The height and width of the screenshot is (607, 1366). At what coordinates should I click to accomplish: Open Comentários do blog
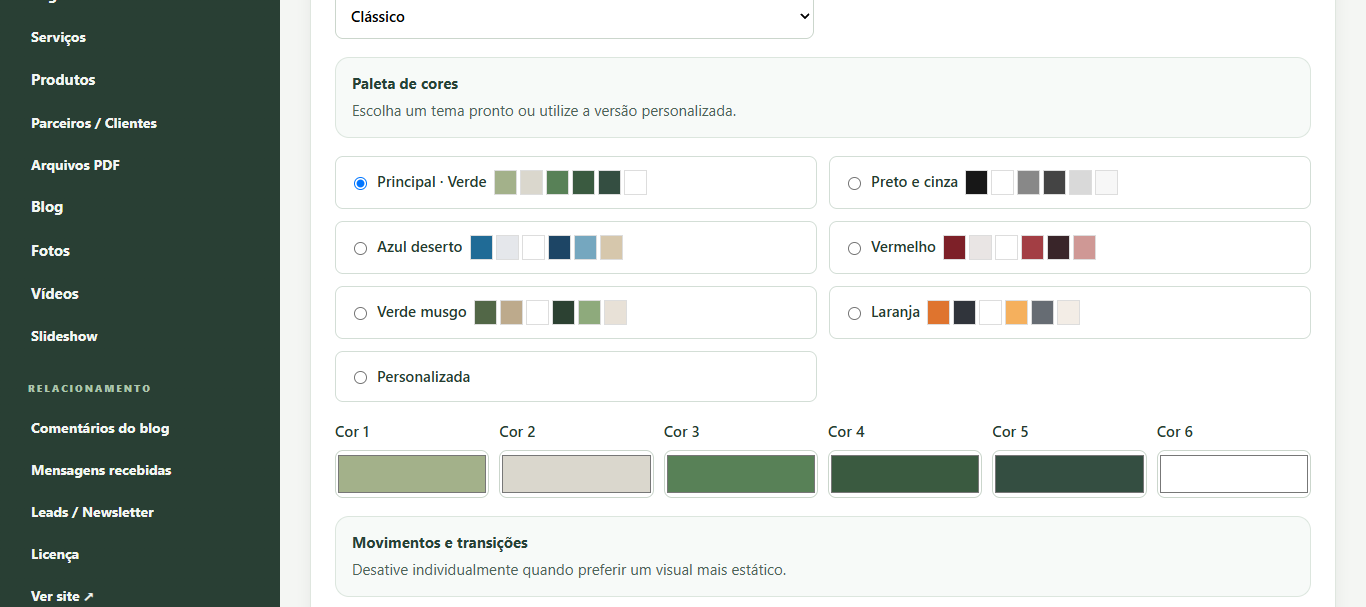tap(100, 428)
